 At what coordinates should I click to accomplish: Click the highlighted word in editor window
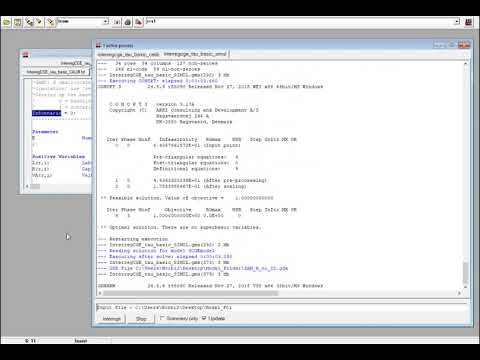point(47,113)
